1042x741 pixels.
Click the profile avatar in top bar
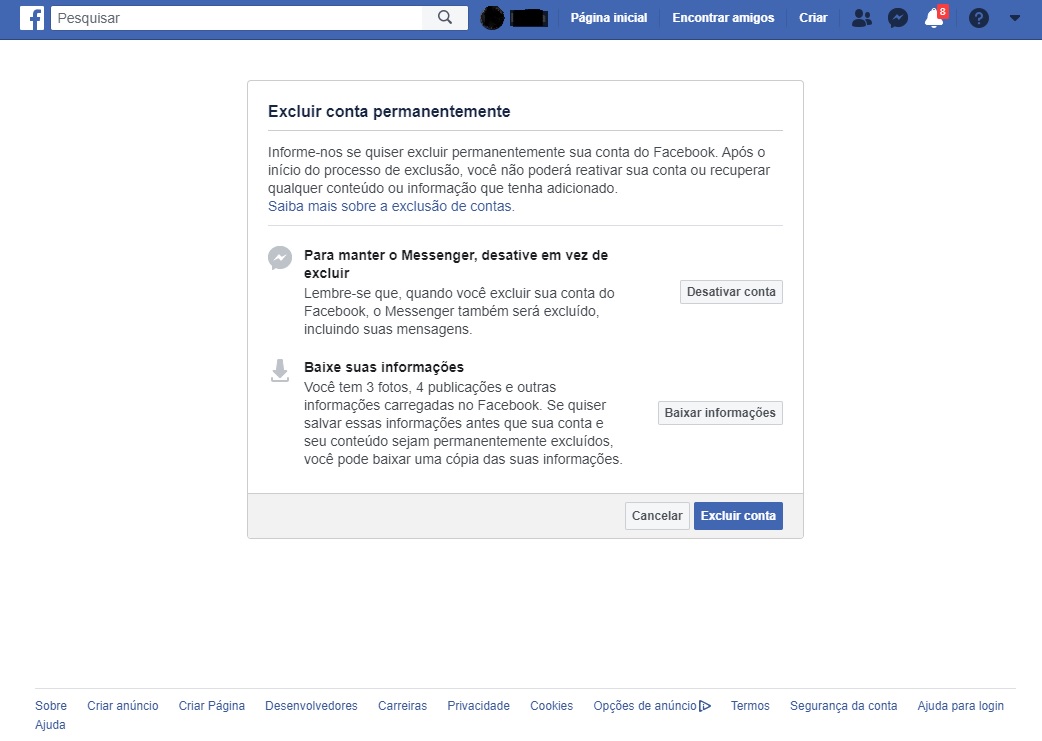tap(492, 18)
